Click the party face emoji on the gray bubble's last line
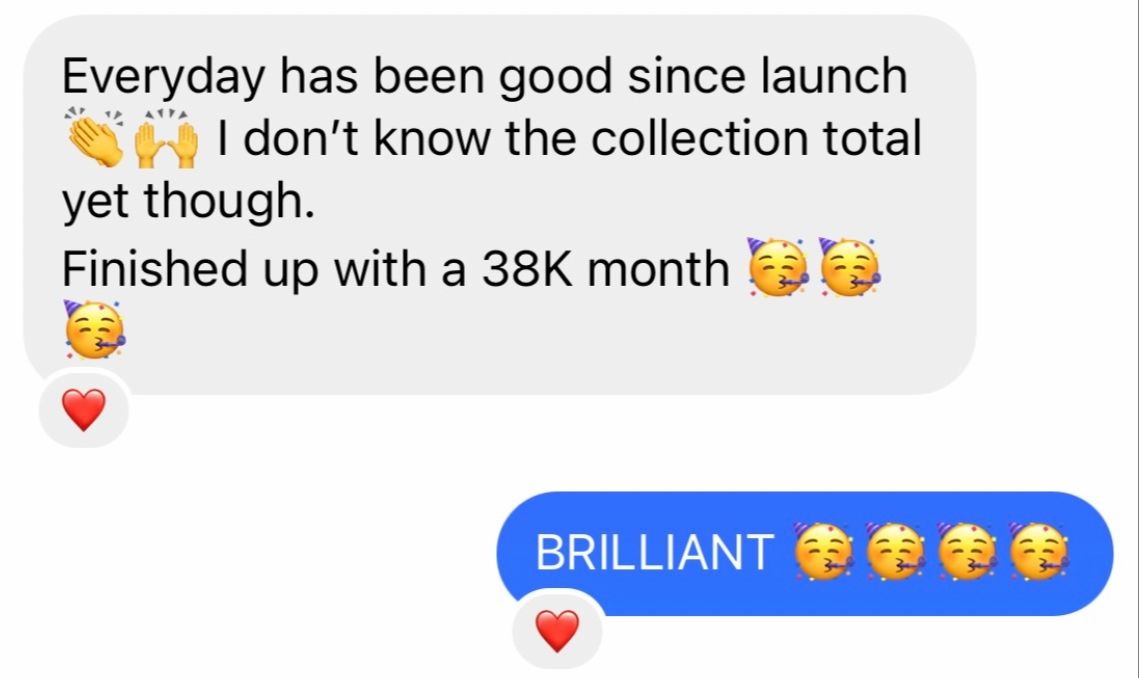The width and height of the screenshot is (1139, 678). (x=94, y=330)
